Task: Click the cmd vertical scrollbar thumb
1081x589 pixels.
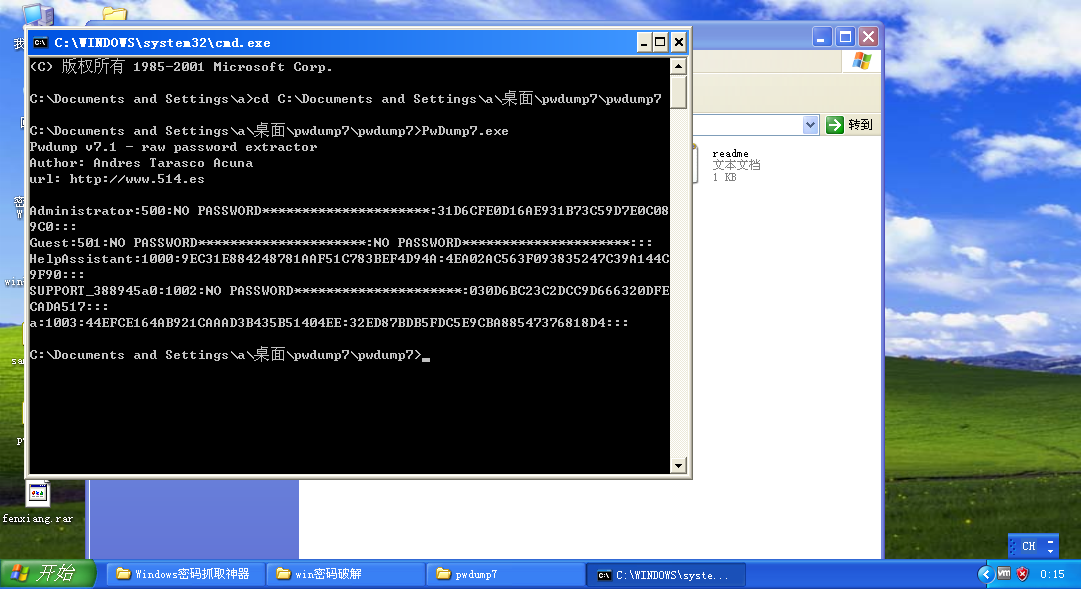Action: pos(678,92)
